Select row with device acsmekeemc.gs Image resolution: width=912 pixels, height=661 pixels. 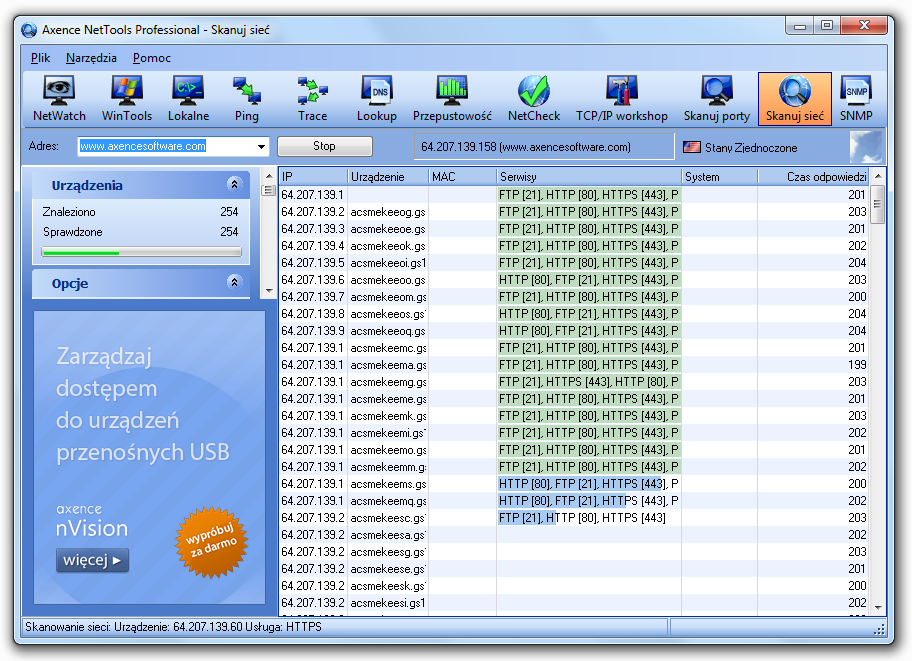click(x=575, y=347)
